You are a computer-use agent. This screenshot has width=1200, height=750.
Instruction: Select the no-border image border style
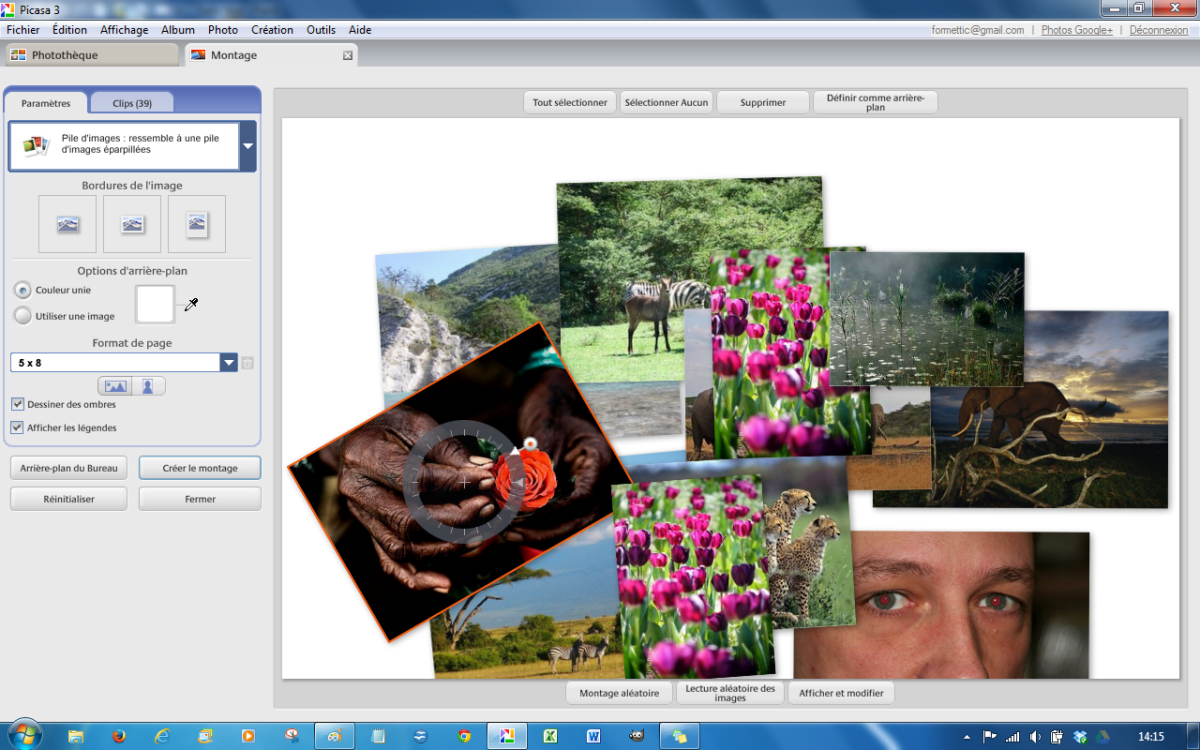coord(67,224)
